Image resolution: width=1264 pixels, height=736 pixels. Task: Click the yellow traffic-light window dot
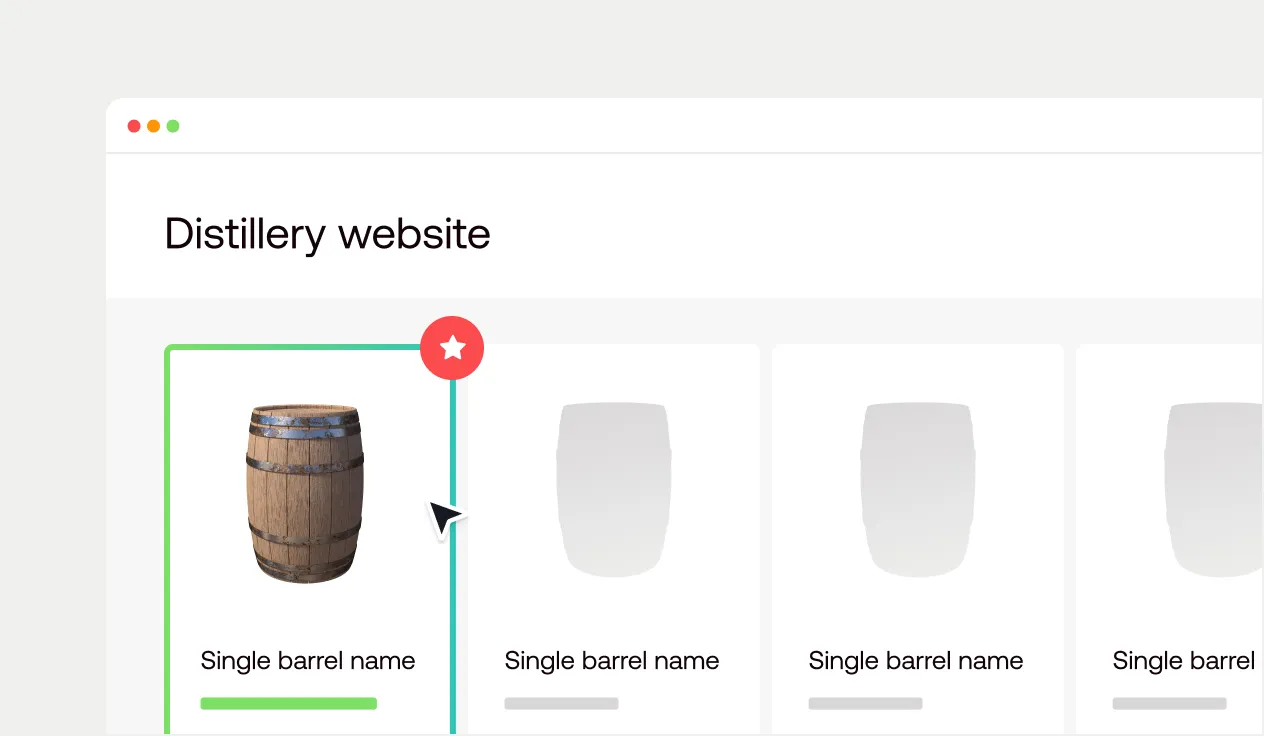(x=153, y=126)
